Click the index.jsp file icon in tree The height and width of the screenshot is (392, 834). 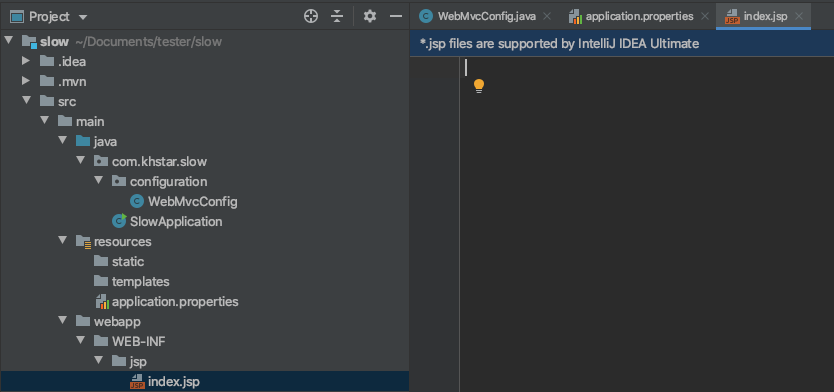(x=137, y=381)
